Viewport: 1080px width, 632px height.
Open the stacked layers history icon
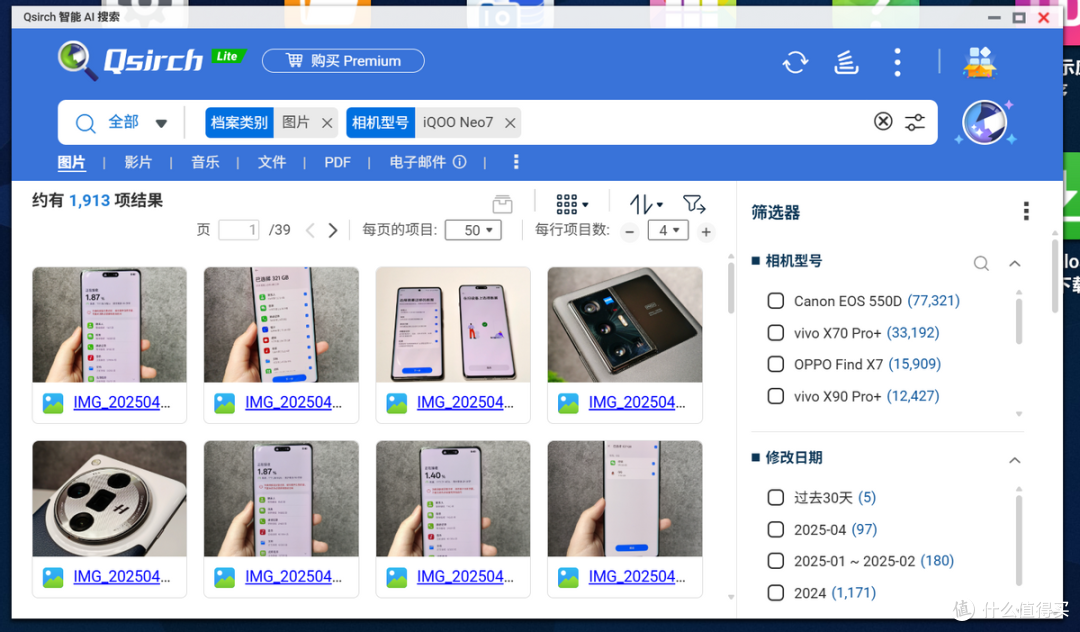click(846, 62)
